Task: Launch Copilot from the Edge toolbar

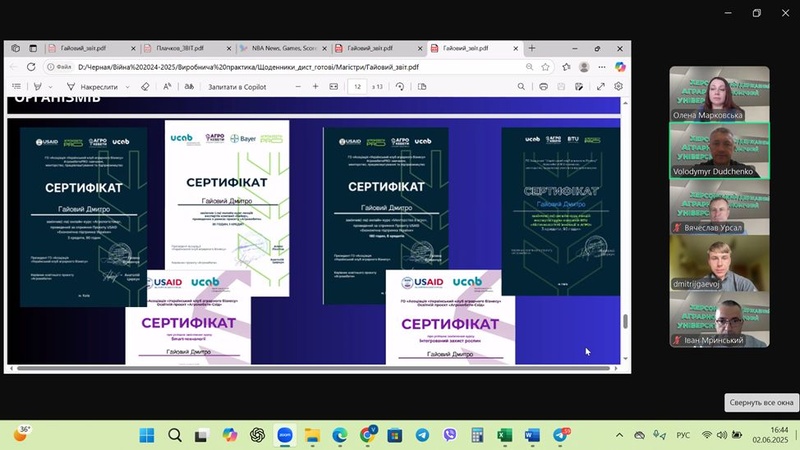Action: click(x=620, y=67)
